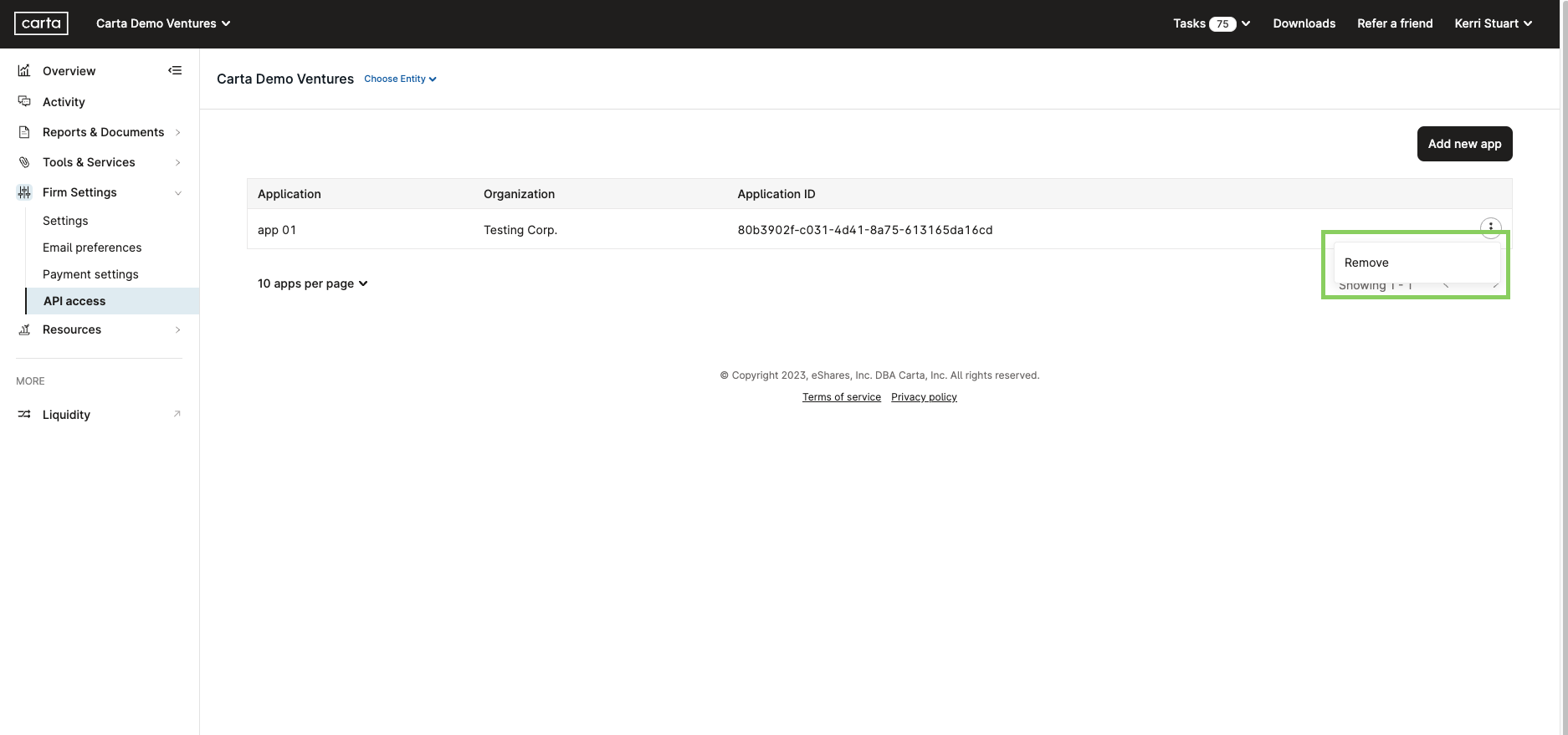This screenshot has width=1568, height=735.
Task: Open Downloads in the top bar
Action: 1304,23
